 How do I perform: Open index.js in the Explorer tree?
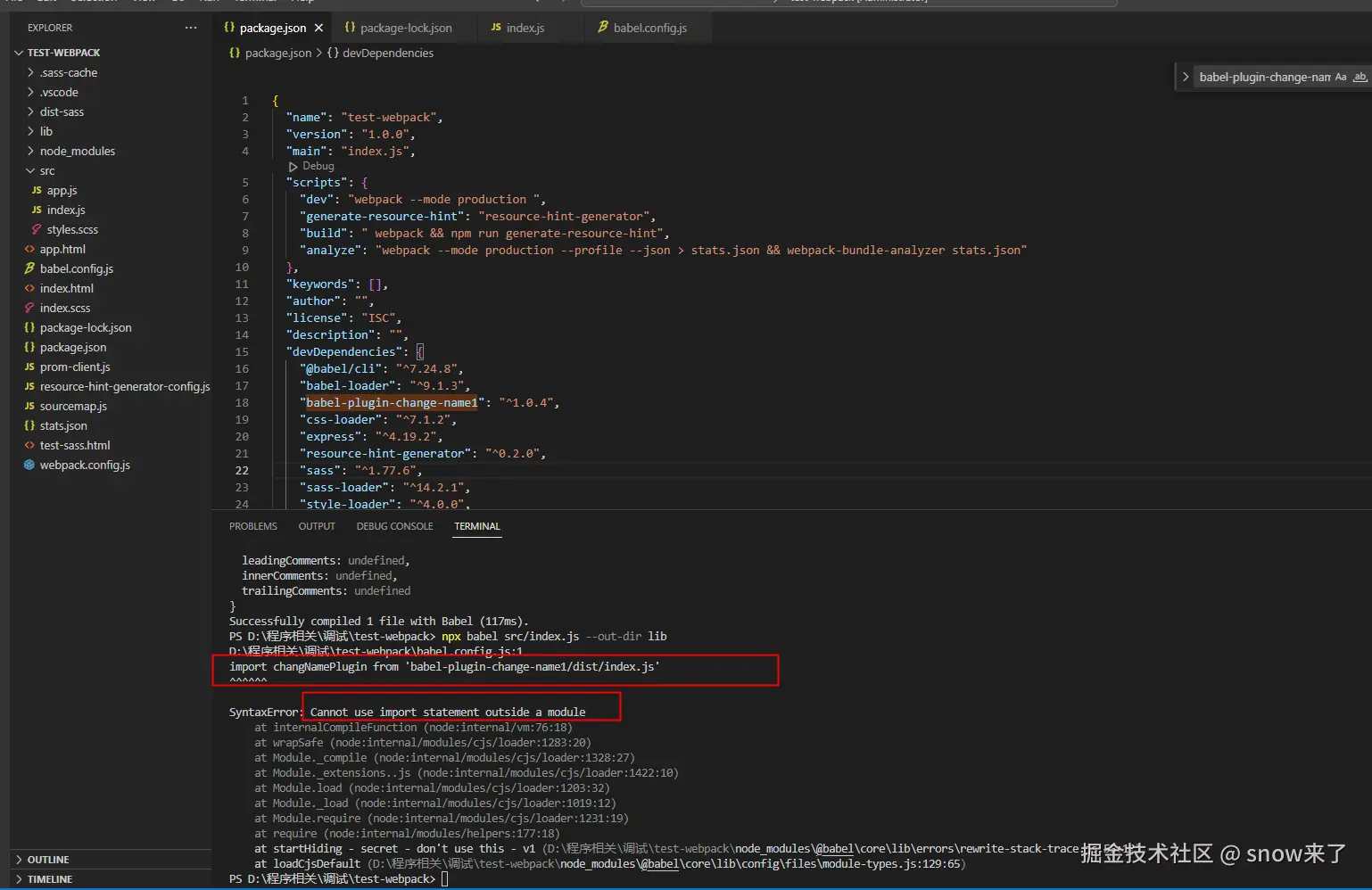(66, 210)
